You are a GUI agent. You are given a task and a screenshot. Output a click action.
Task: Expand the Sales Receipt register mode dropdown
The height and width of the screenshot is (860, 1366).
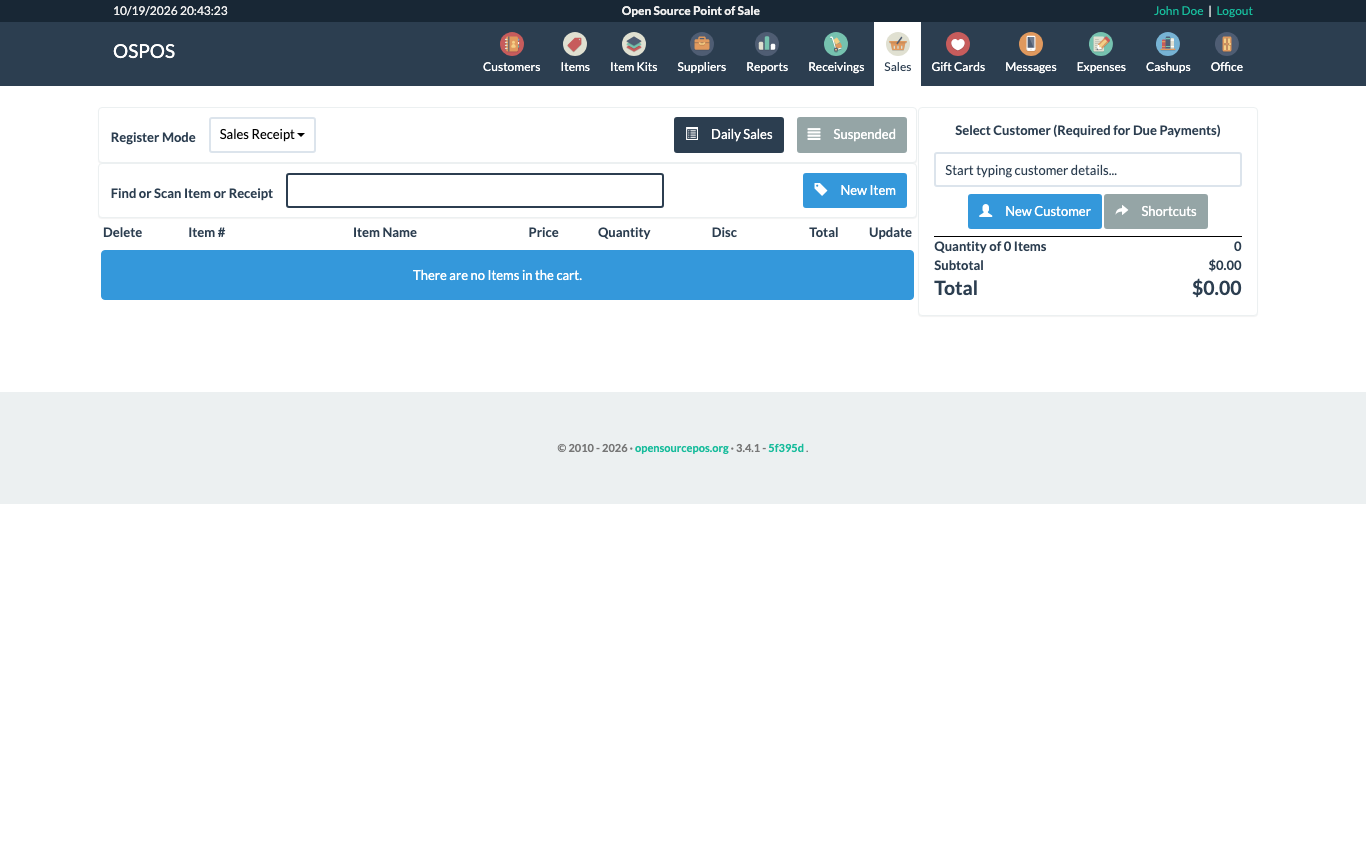[262, 135]
